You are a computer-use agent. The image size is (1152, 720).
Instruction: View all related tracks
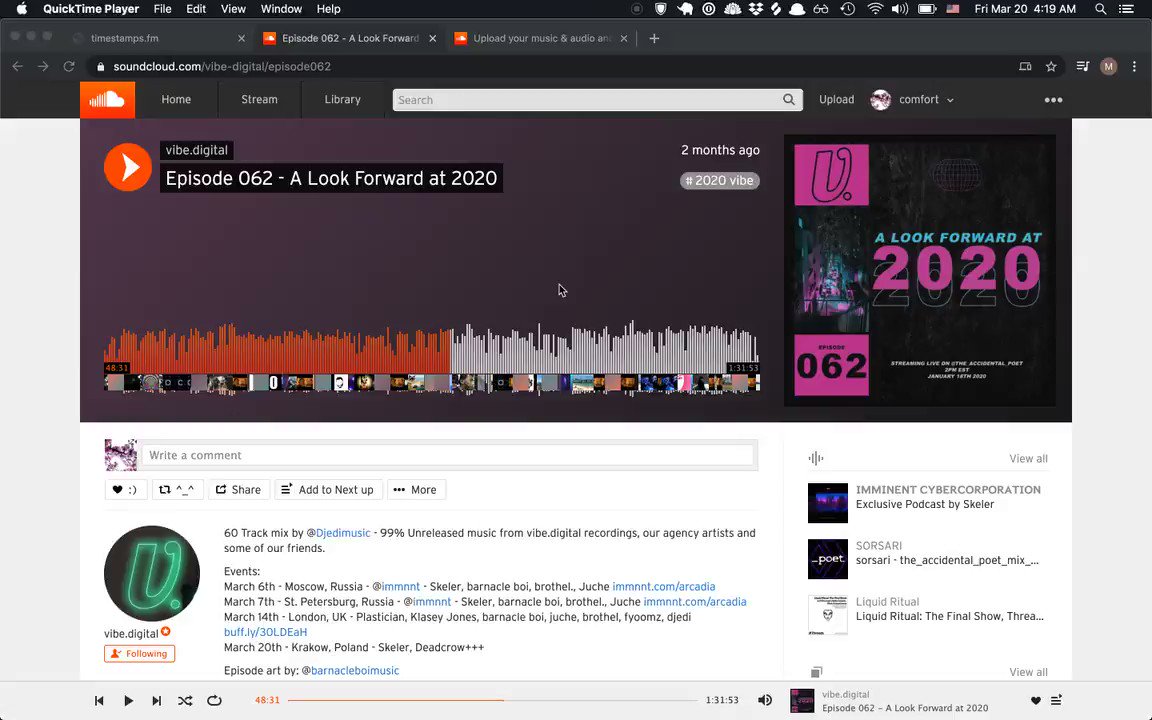pos(1028,458)
